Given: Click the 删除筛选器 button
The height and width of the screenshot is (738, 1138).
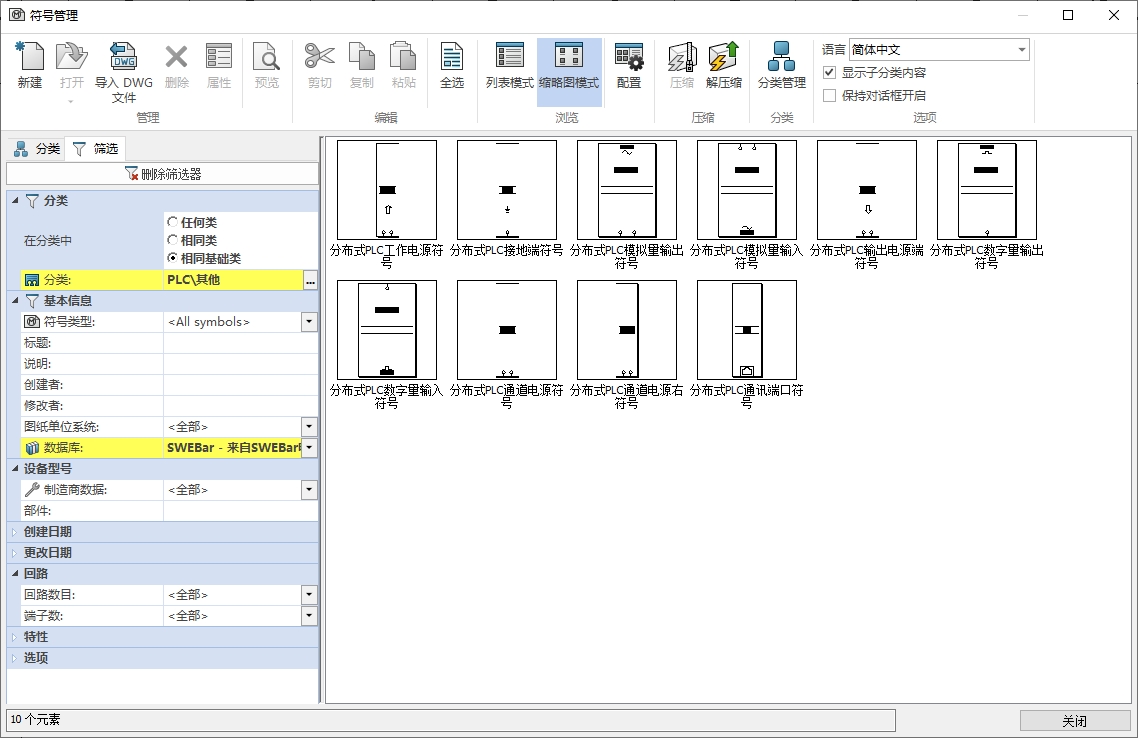Looking at the screenshot, I should click(x=162, y=174).
